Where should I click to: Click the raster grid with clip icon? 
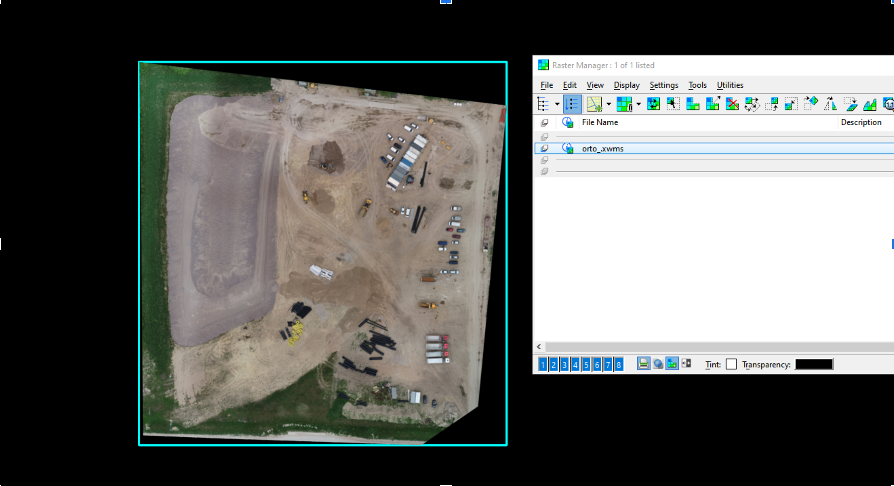[x=624, y=104]
